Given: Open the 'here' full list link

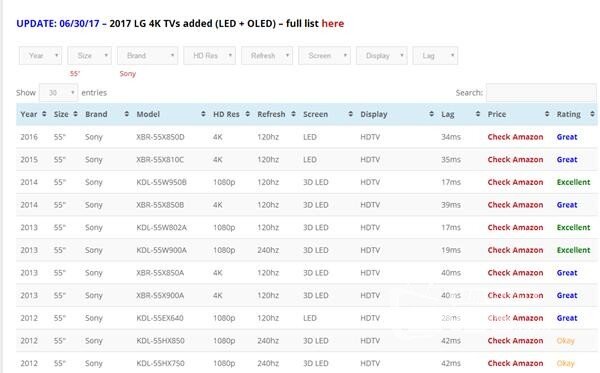Looking at the screenshot, I should (333, 23).
